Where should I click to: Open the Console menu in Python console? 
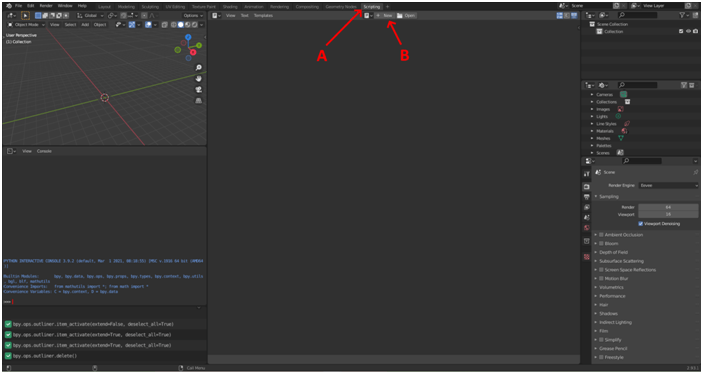44,151
